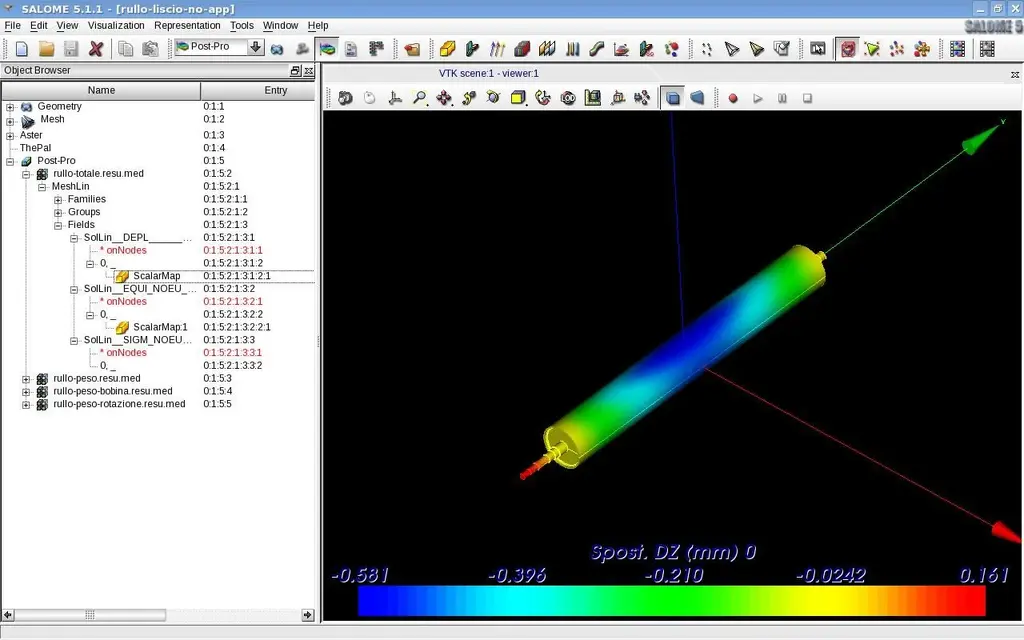Screen dimensions: 1024x640
Task: Click the Pause recording button
Action: pos(782,98)
